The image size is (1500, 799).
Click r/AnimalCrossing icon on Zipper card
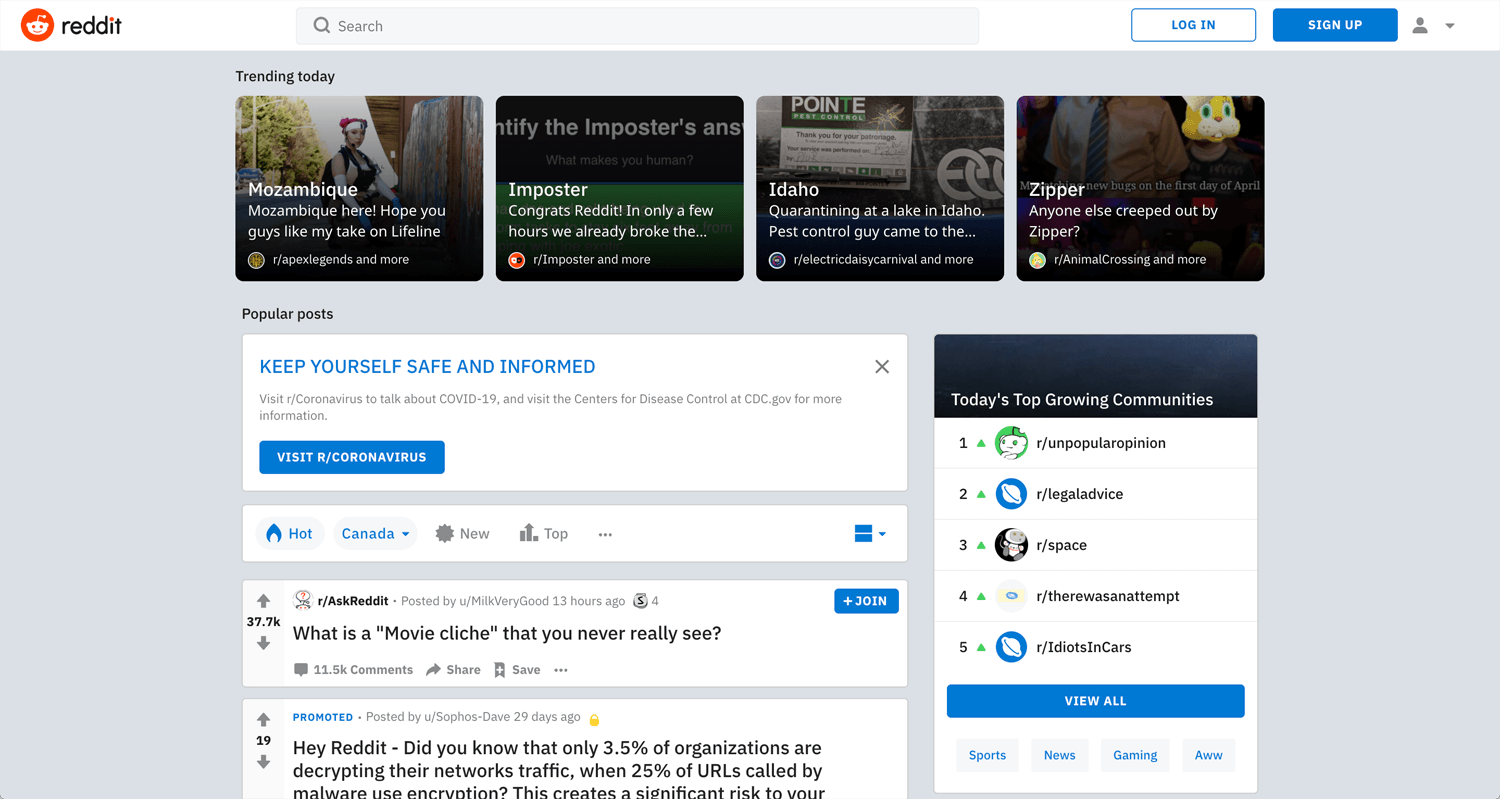coord(1037,260)
